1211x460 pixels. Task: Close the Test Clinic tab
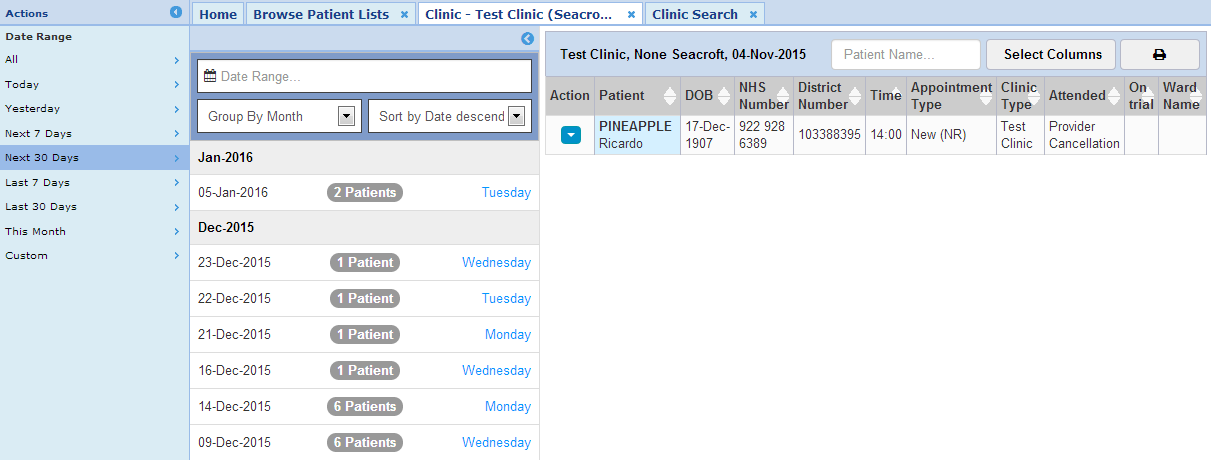point(631,15)
